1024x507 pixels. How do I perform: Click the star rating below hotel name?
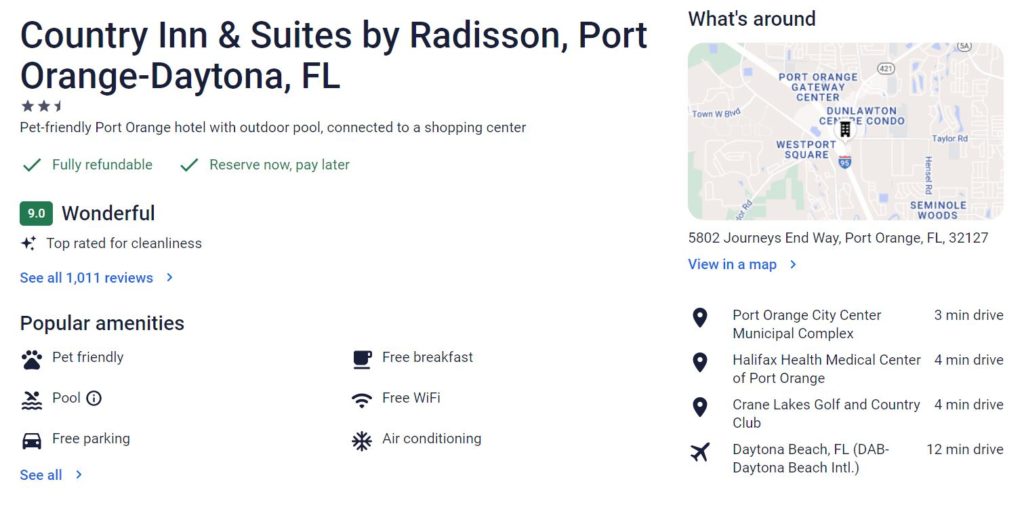tap(42, 106)
